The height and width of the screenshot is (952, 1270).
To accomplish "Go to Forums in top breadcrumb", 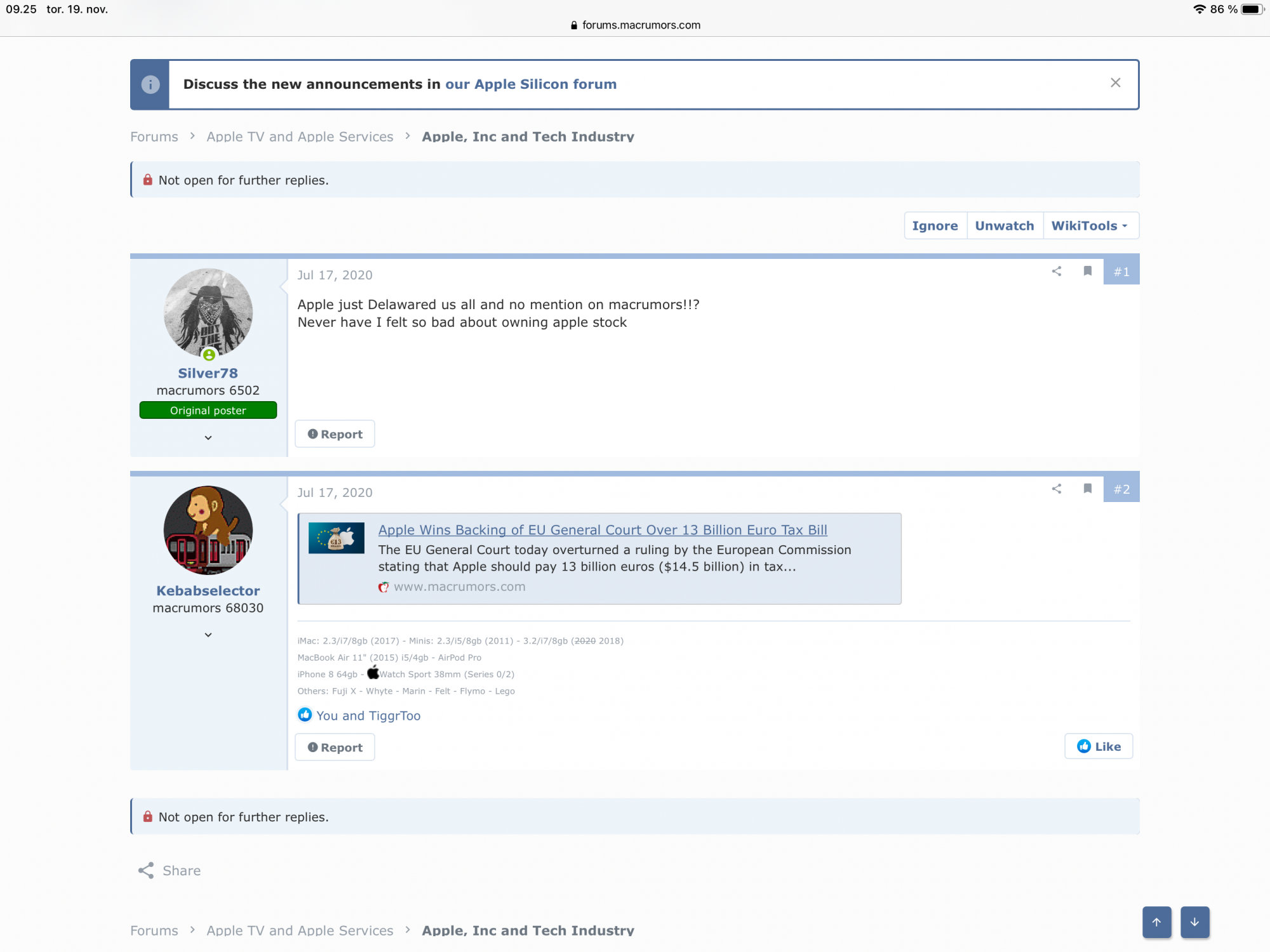I will pos(154,137).
